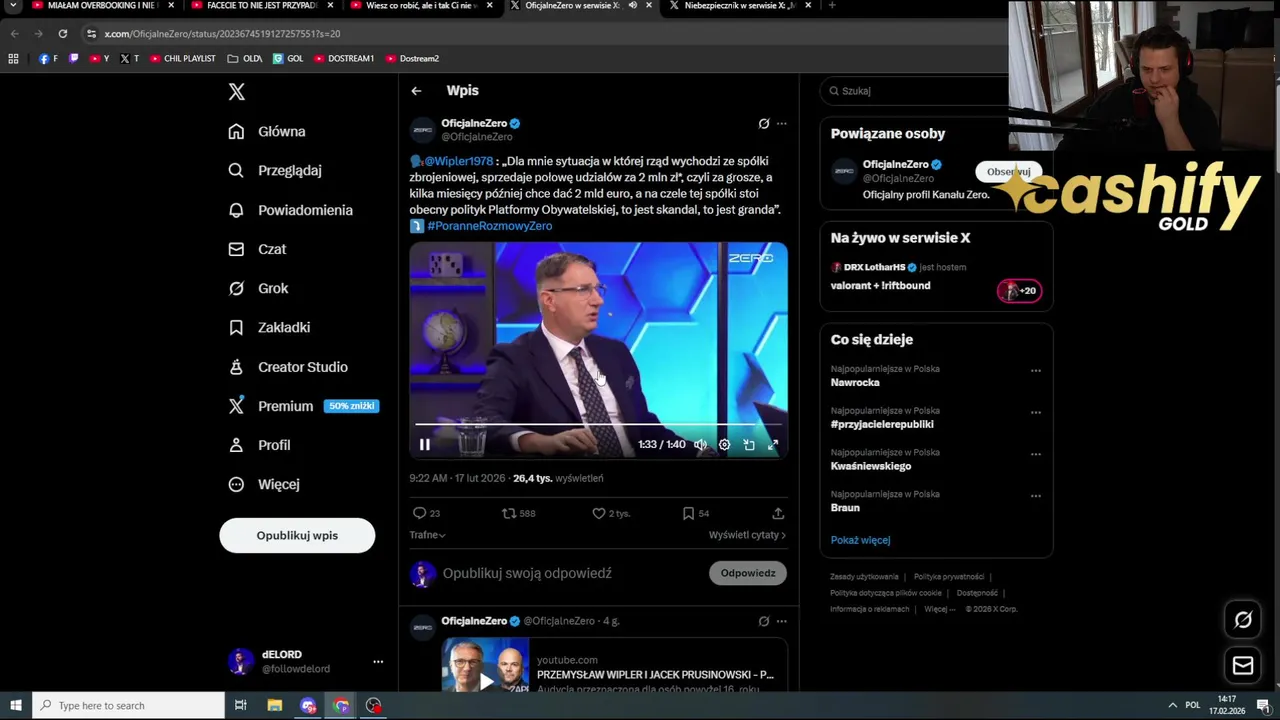Image resolution: width=1280 pixels, height=720 pixels.
Task: Open more options on reply post
Action: [x=782, y=621]
